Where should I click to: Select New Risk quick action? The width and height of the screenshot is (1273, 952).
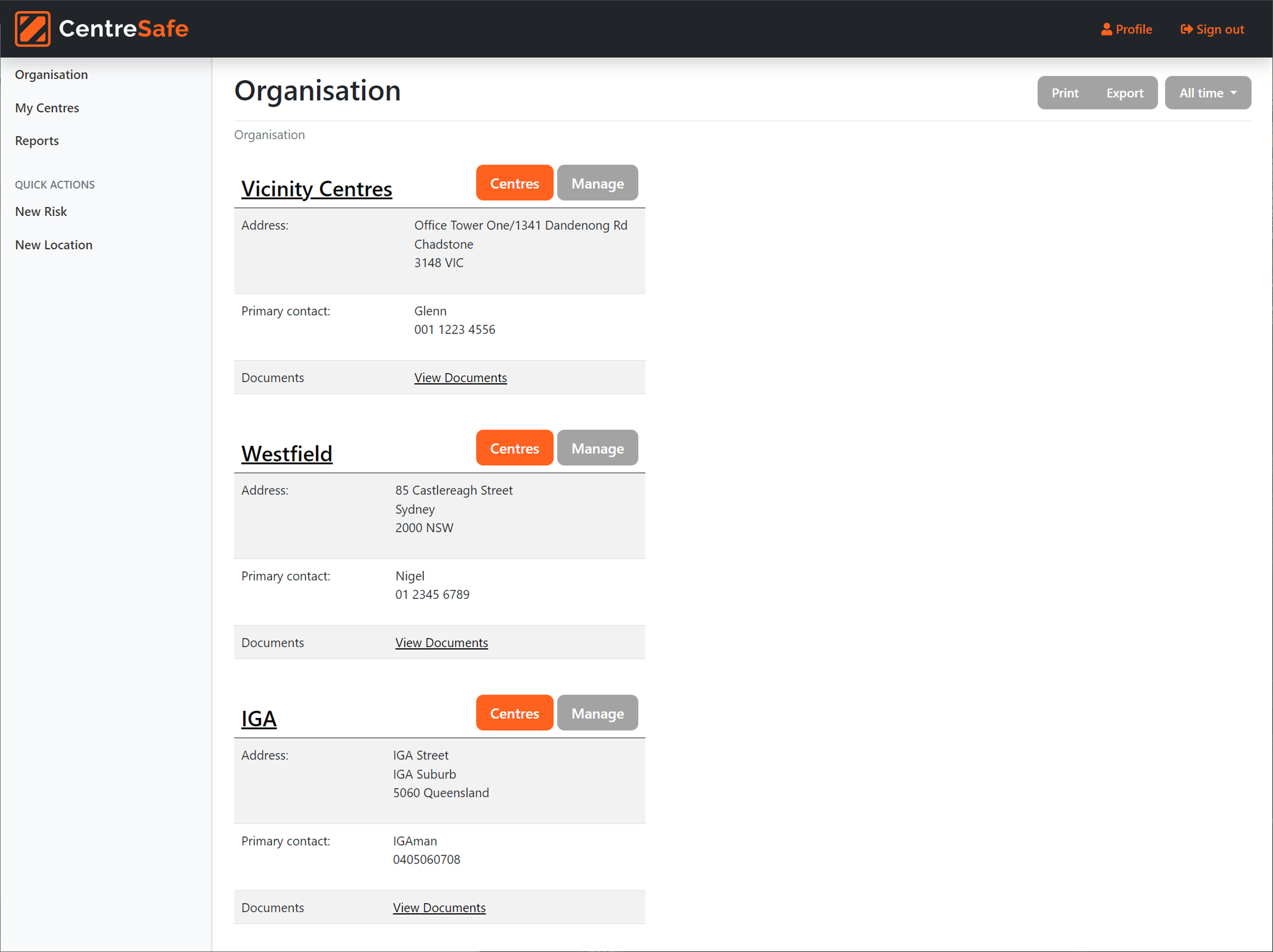(41, 212)
